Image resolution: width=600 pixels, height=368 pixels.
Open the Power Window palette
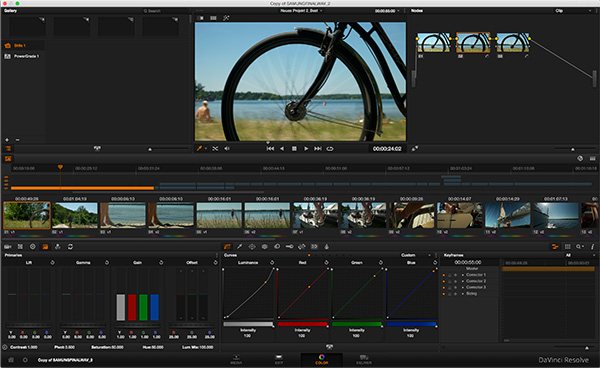click(x=252, y=247)
